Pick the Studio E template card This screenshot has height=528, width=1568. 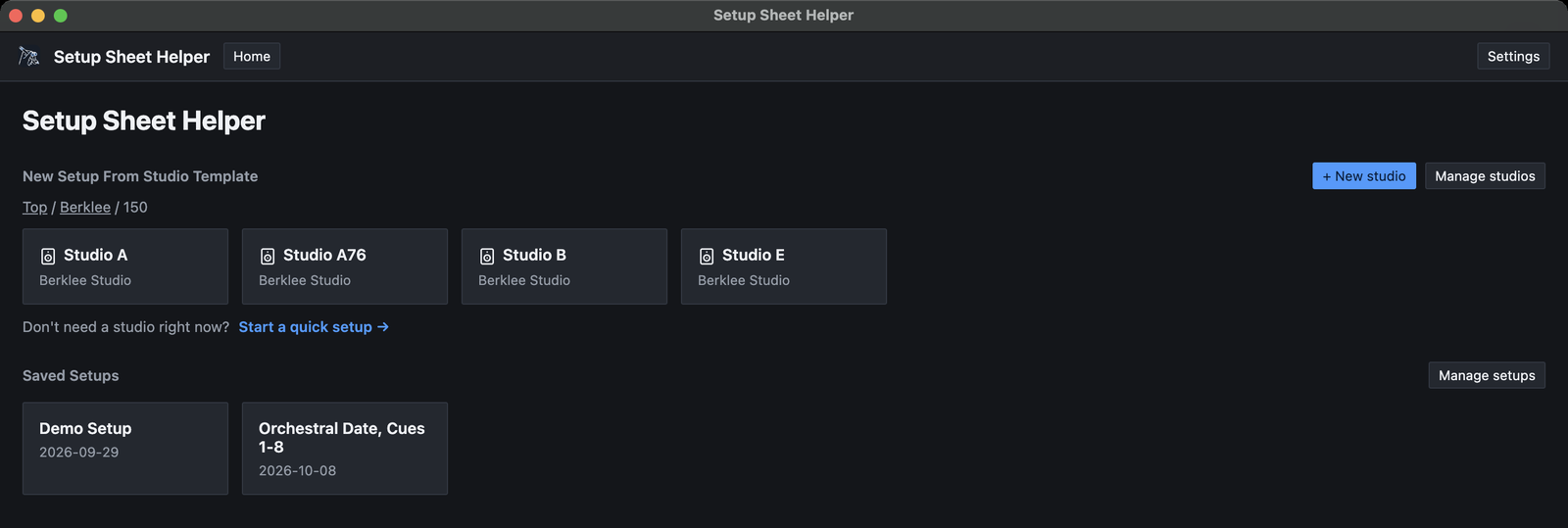pos(784,266)
